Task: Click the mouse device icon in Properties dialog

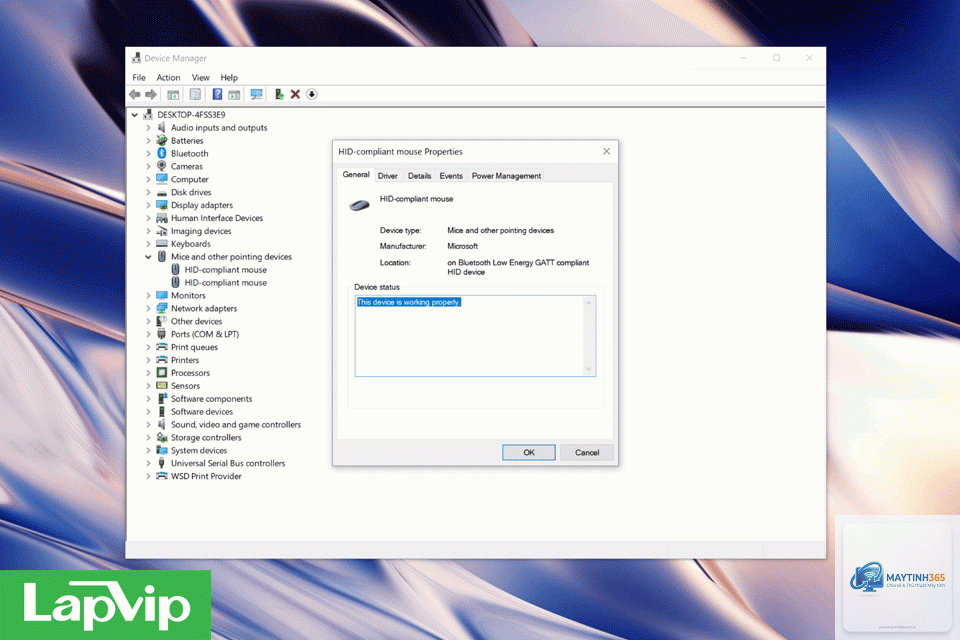Action: pos(359,205)
